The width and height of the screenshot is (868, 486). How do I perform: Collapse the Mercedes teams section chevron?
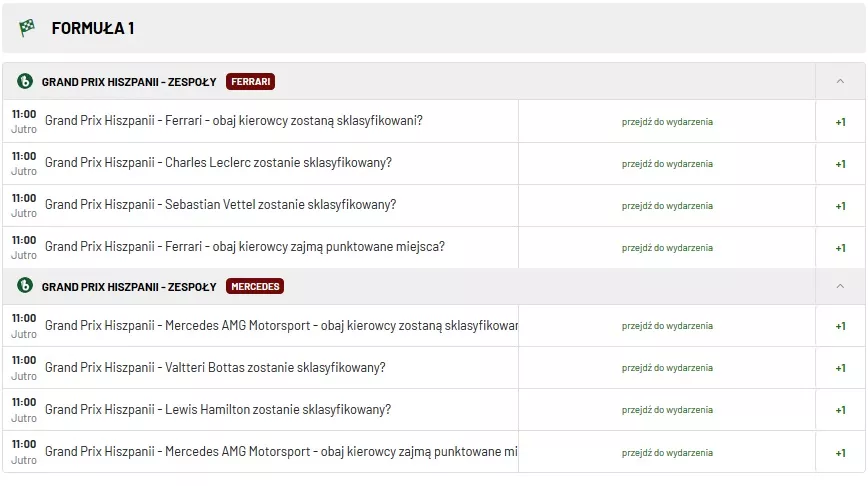coord(840,286)
